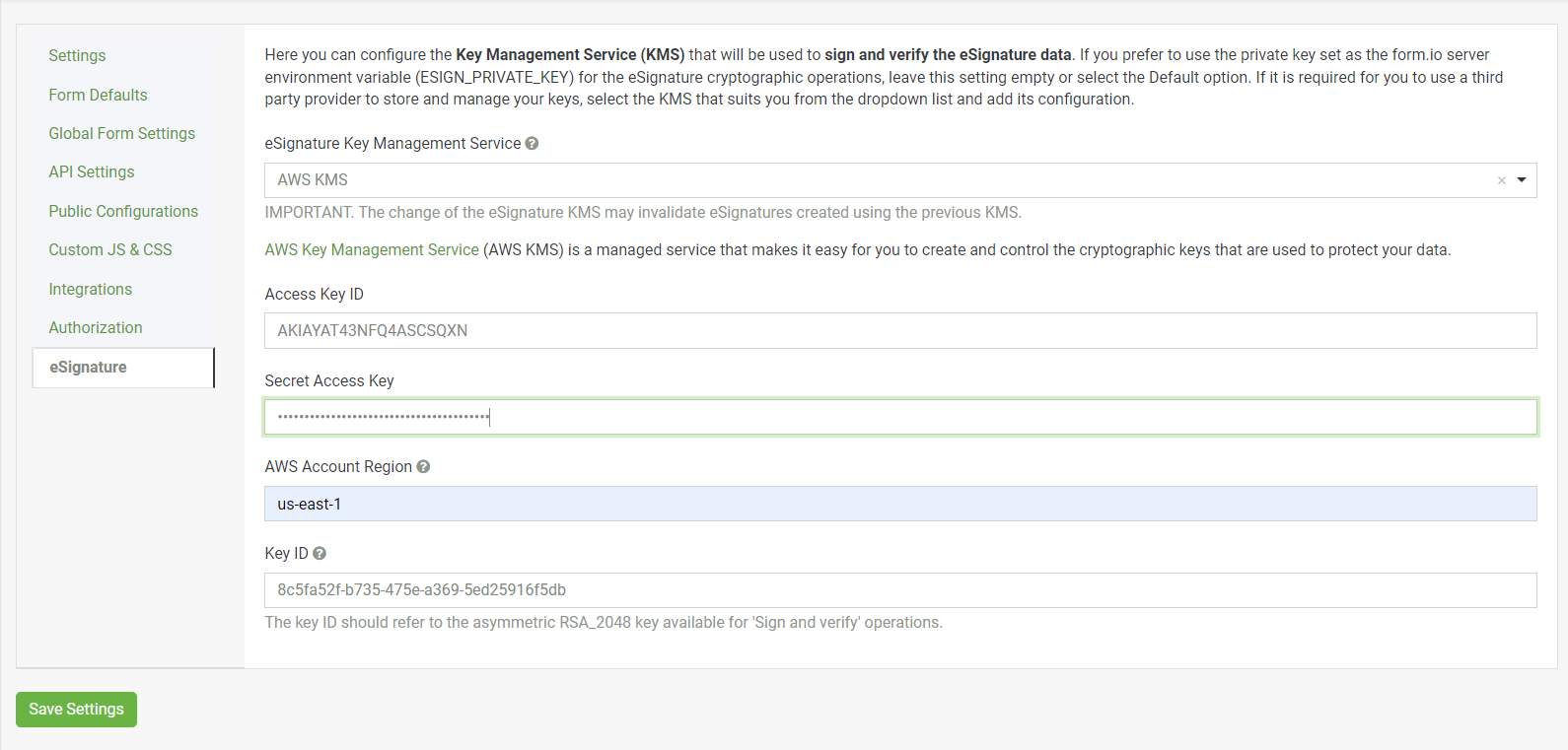This screenshot has height=750, width=1568.
Task: Switch to Global Form Settings
Action: [x=122, y=133]
